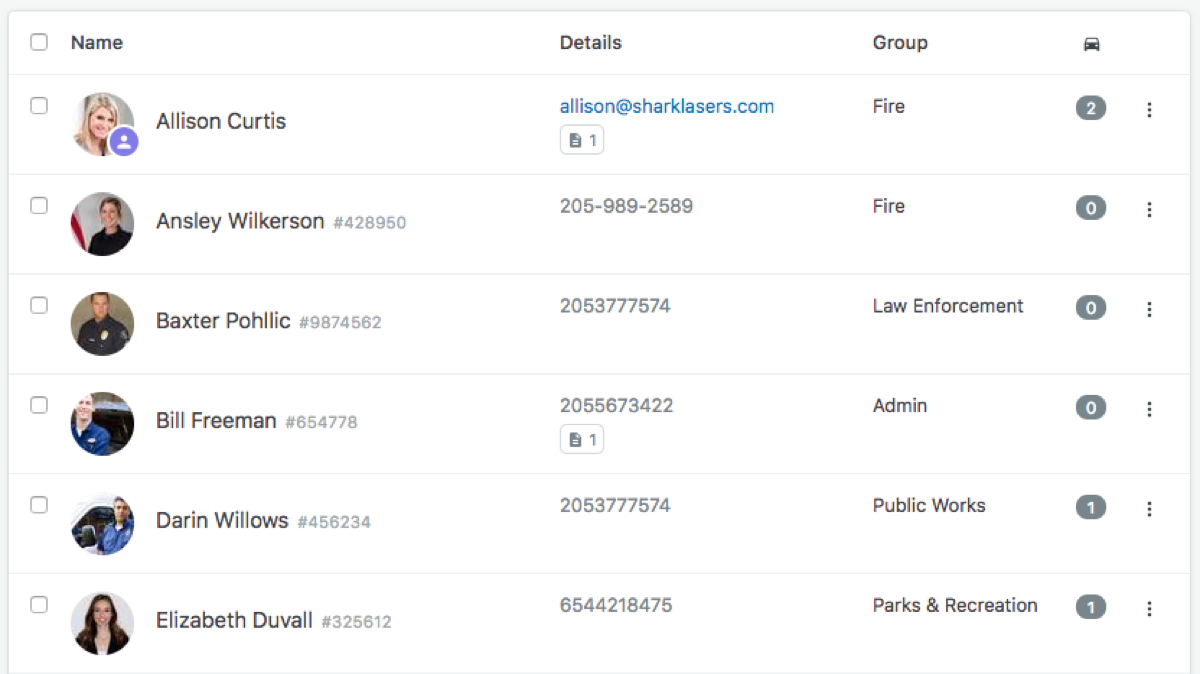Select the checkbox for Baxter Pohllic
This screenshot has height=674, width=1200.
[39, 305]
